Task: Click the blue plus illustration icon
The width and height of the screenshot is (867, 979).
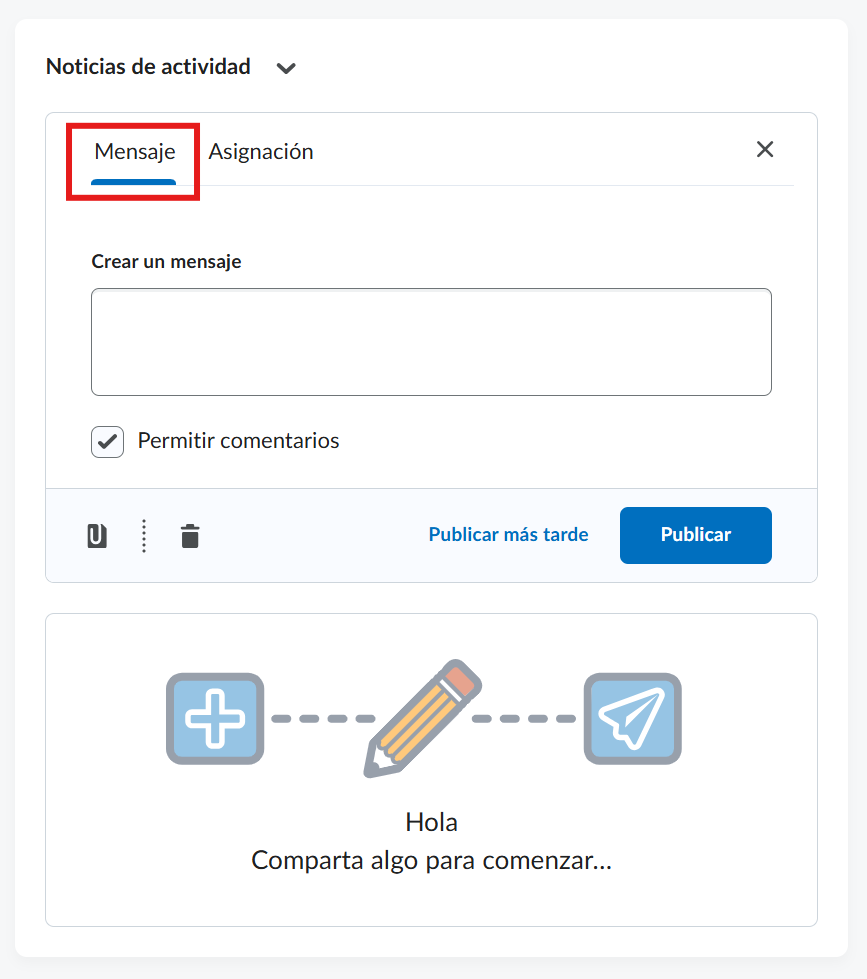Action: tap(214, 718)
